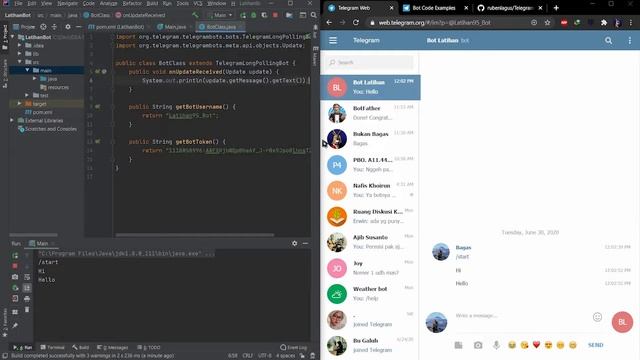640x360 pixels.
Task: Bookmark page with star icon
Action: coord(547,22)
